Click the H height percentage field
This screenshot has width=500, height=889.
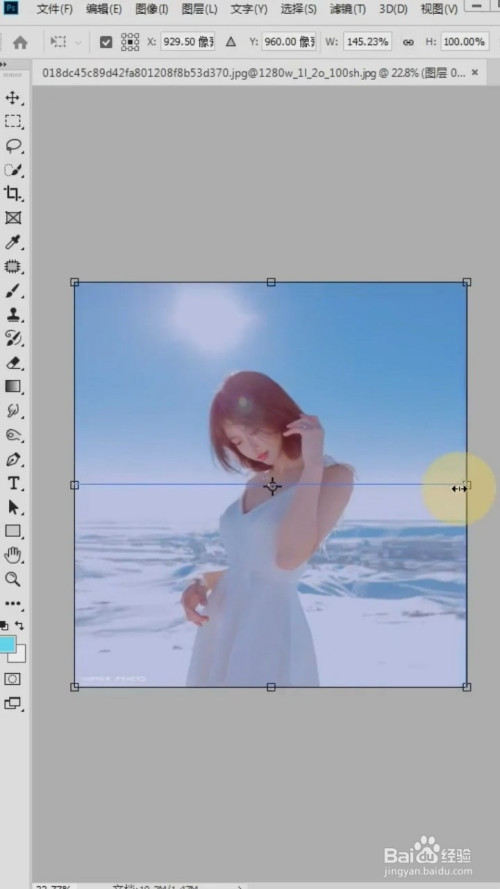465,42
